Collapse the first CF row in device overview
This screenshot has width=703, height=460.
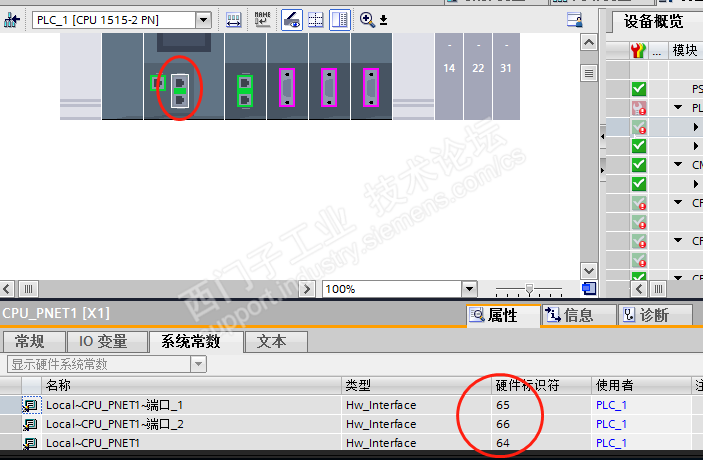pyautogui.click(x=678, y=203)
